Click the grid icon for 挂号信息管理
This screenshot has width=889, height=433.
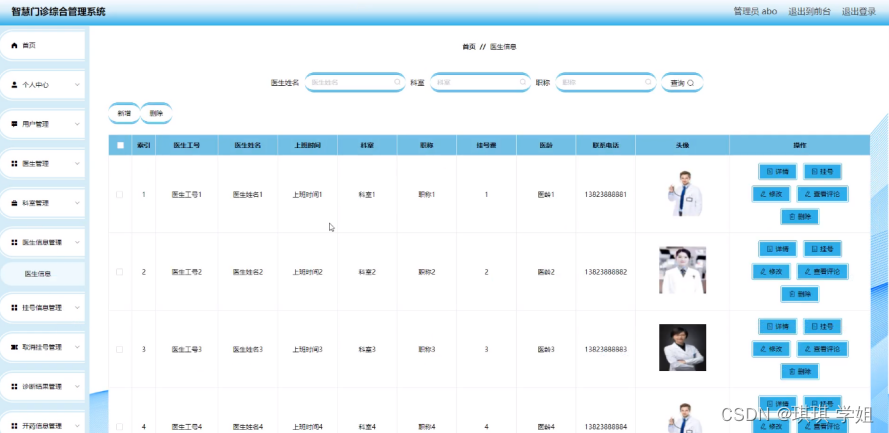[15, 308]
